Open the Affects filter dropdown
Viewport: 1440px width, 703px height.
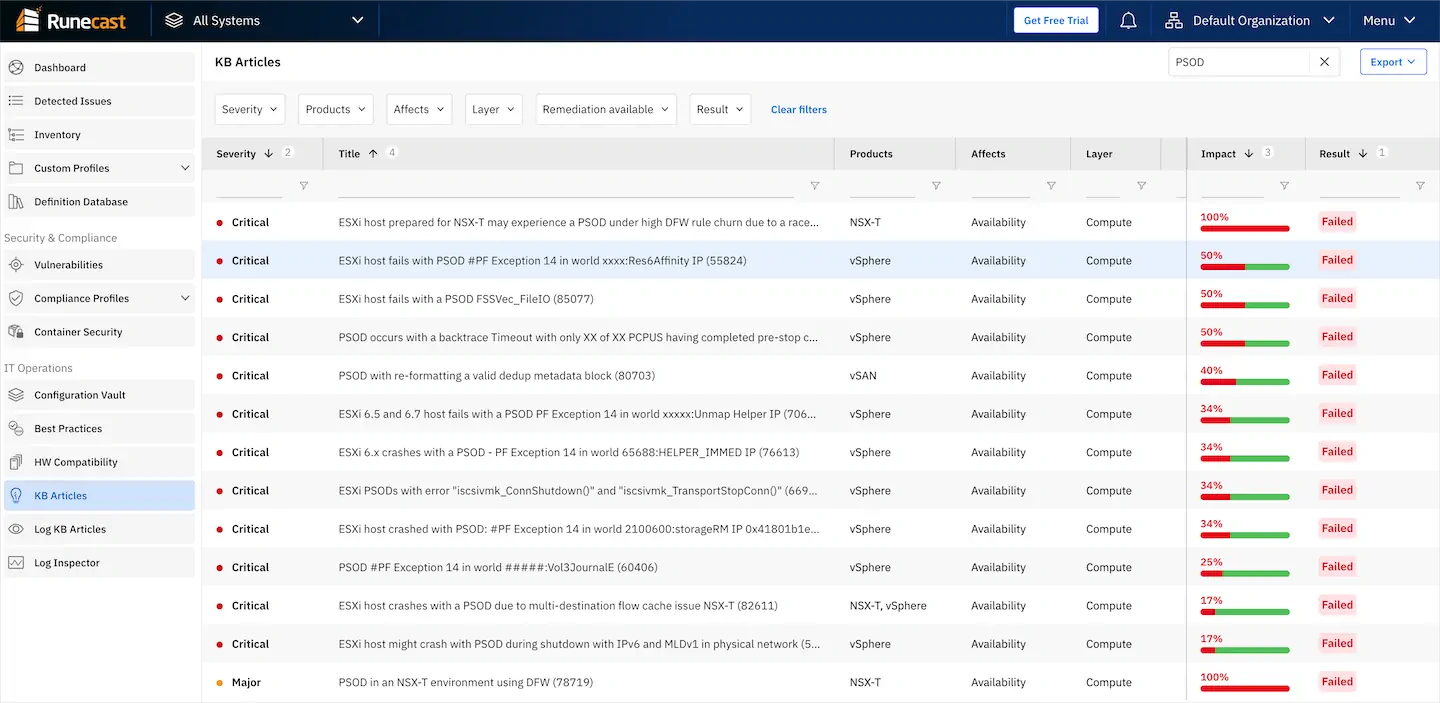pyautogui.click(x=419, y=110)
